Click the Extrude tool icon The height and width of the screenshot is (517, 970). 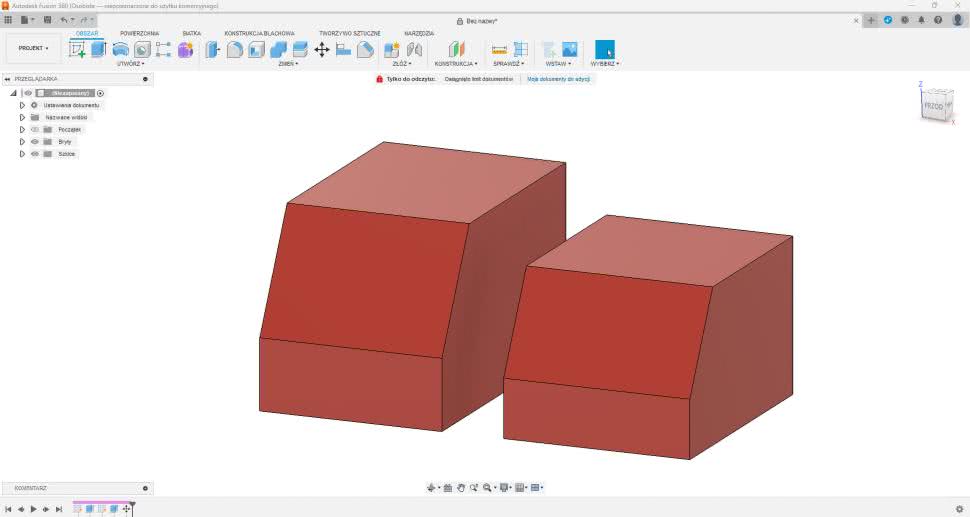tap(98, 49)
